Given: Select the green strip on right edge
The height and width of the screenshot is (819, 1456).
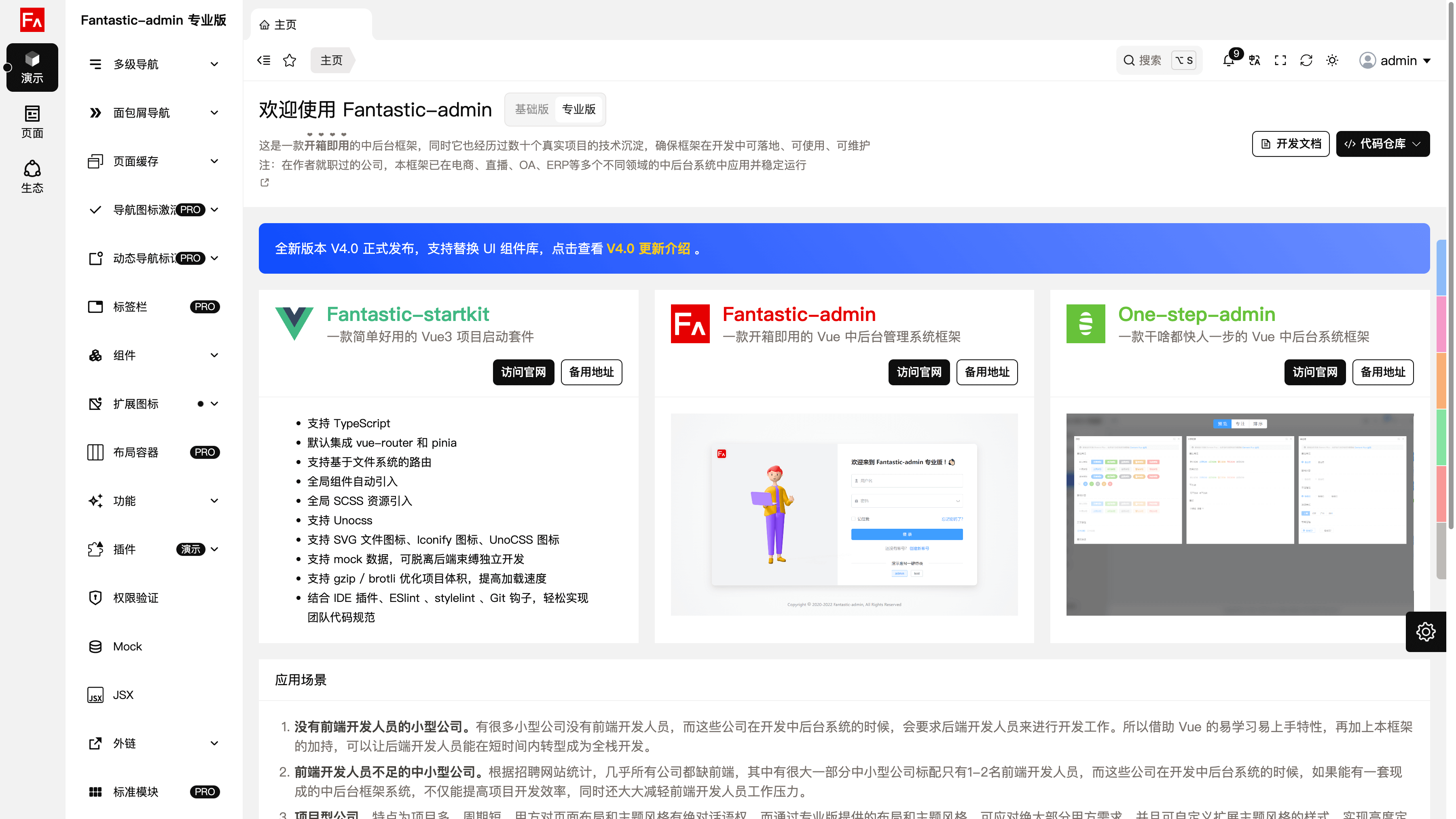Looking at the screenshot, I should (x=1441, y=437).
